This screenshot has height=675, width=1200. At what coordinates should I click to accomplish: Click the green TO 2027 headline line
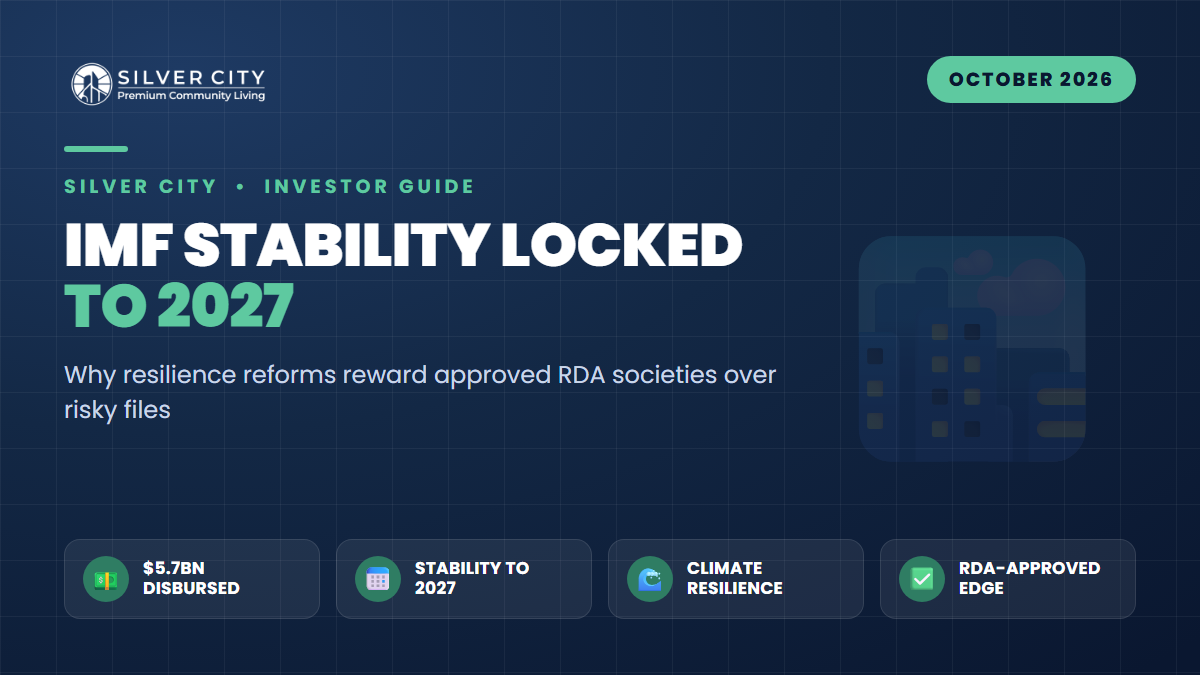179,307
